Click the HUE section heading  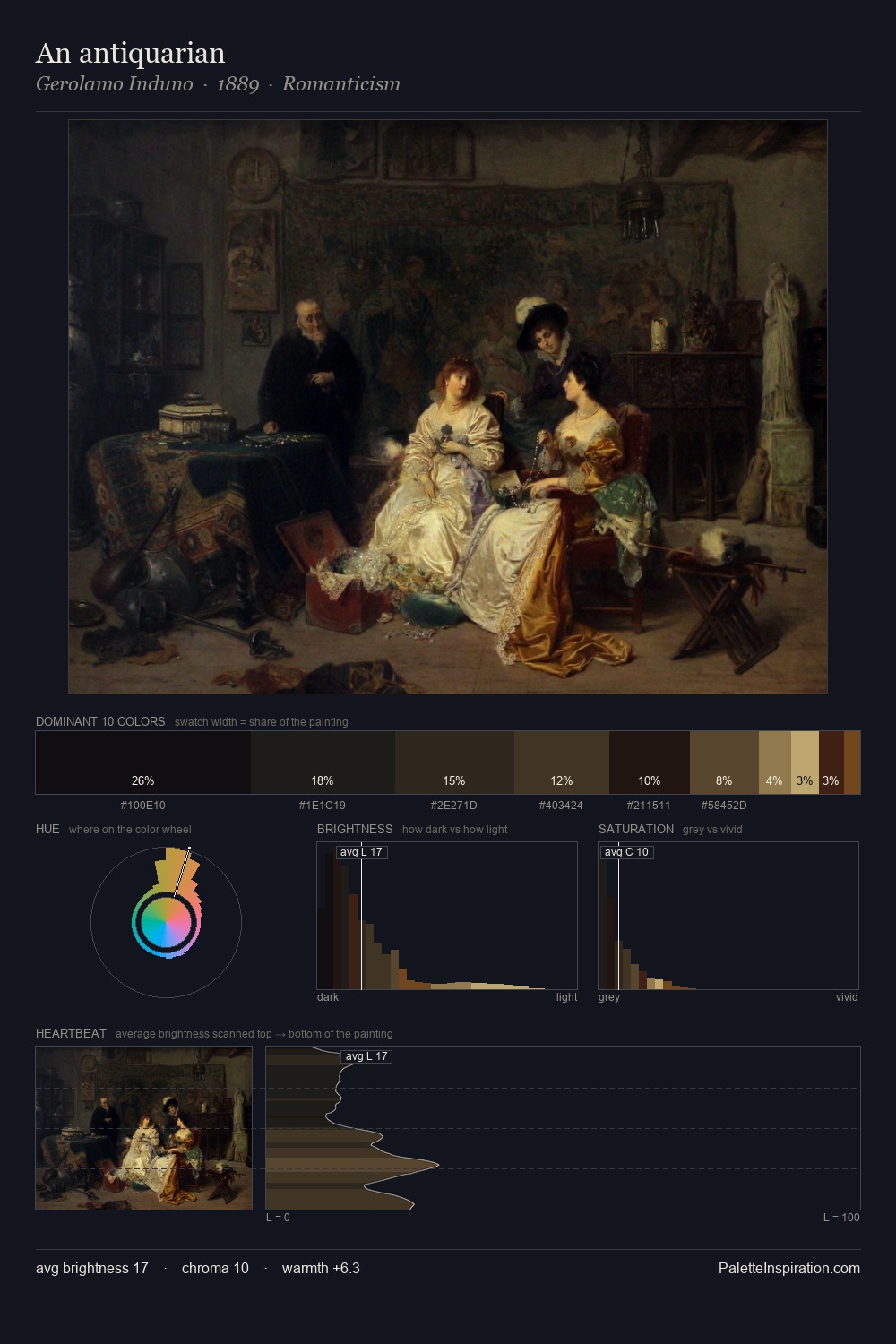(x=47, y=829)
